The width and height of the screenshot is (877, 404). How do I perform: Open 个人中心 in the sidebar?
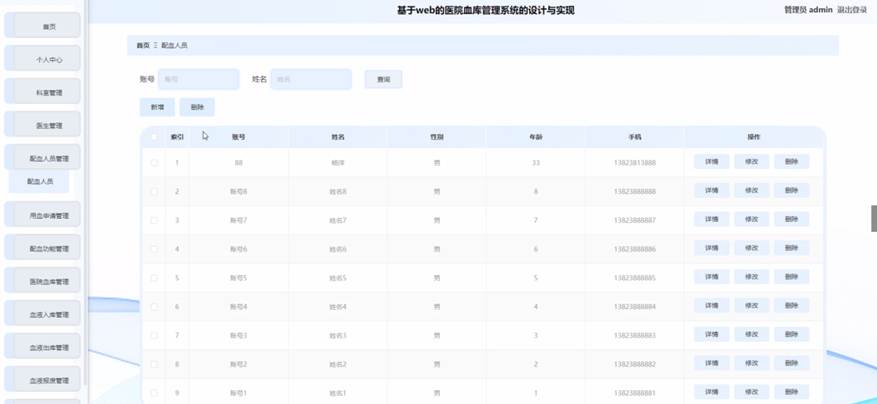pos(43,58)
